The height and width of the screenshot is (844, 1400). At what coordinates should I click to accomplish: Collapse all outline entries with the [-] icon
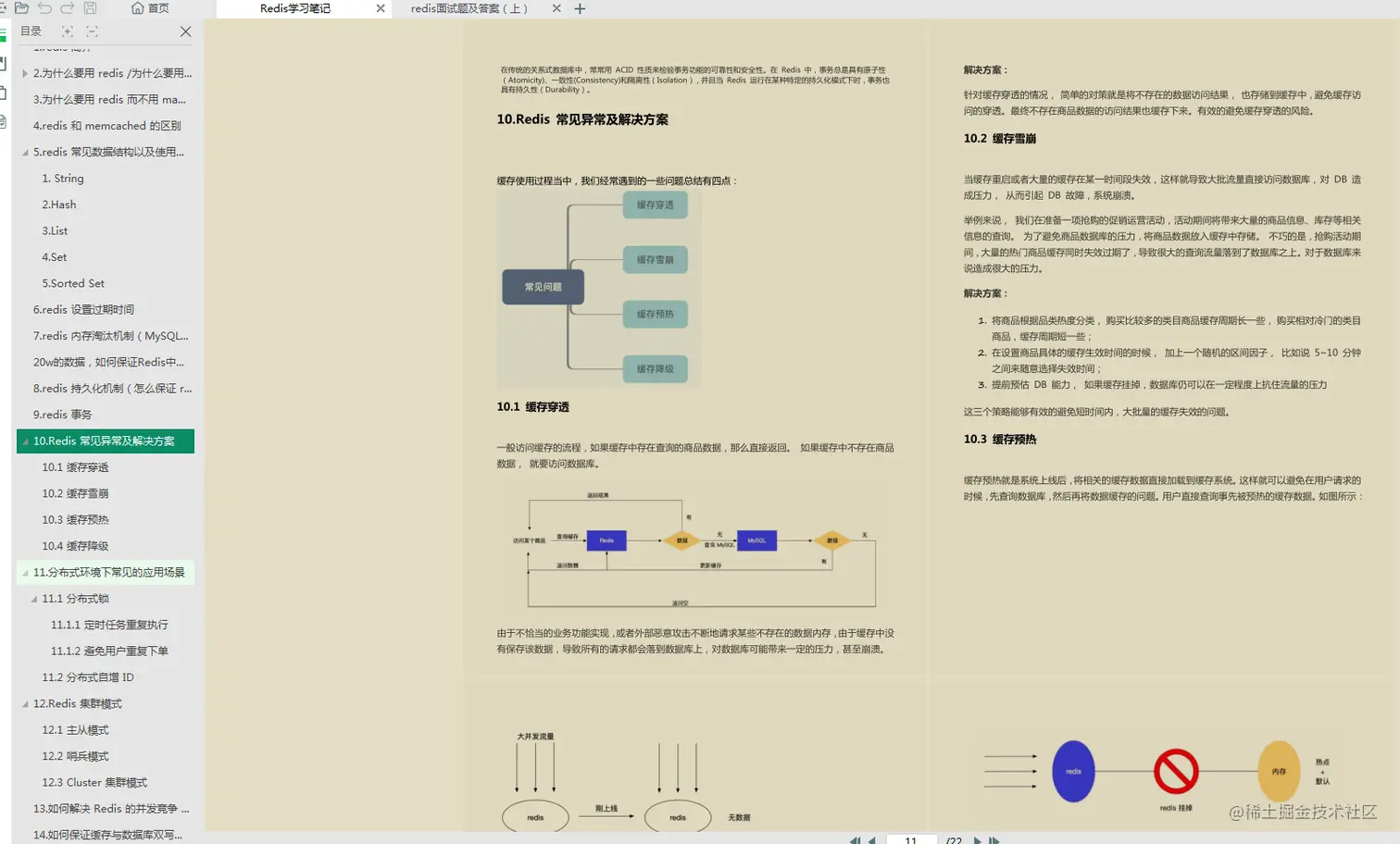point(92,31)
